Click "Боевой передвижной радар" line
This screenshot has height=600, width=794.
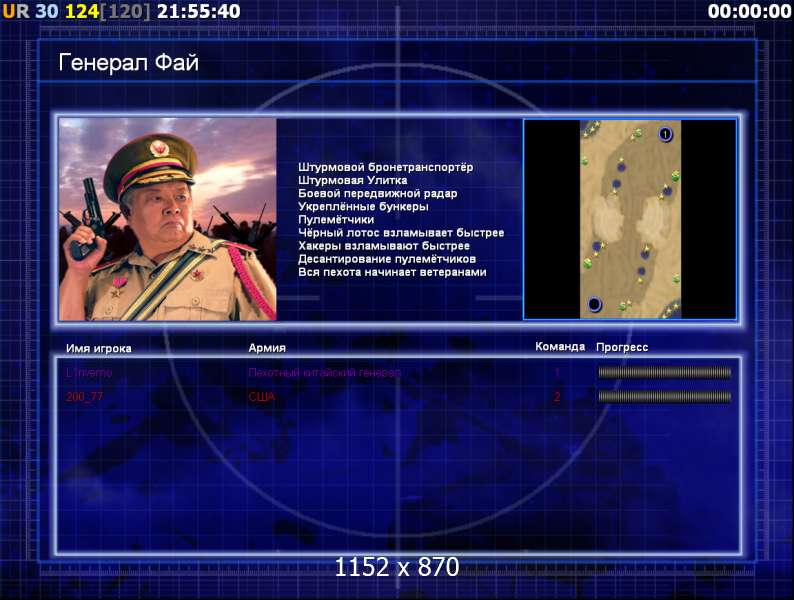[377, 193]
